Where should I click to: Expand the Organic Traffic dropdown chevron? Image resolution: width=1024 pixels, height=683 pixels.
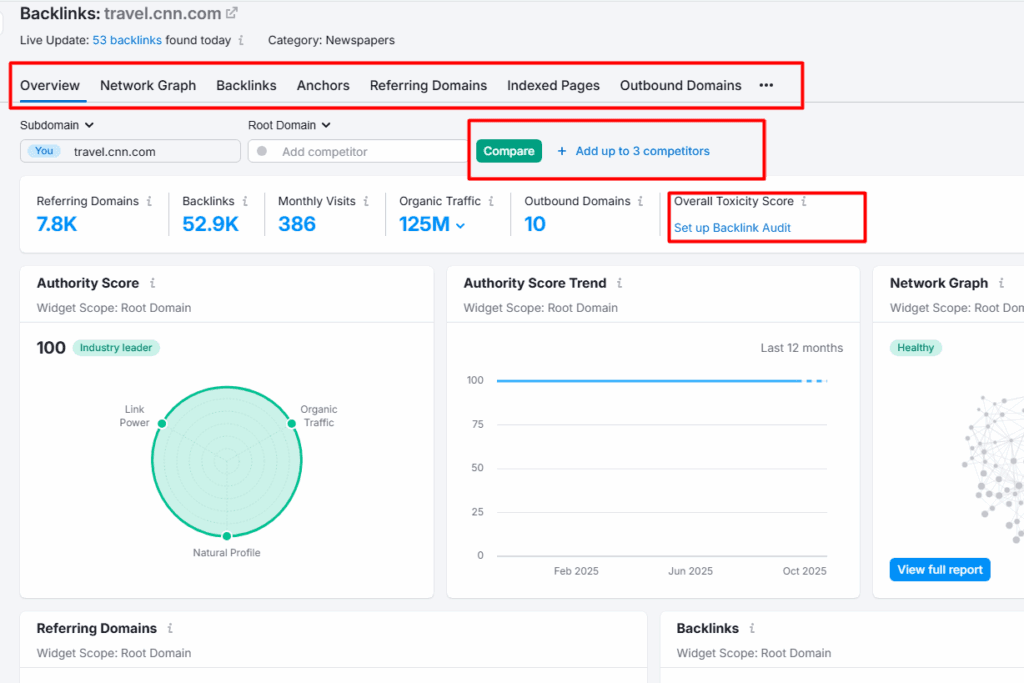coord(461,224)
